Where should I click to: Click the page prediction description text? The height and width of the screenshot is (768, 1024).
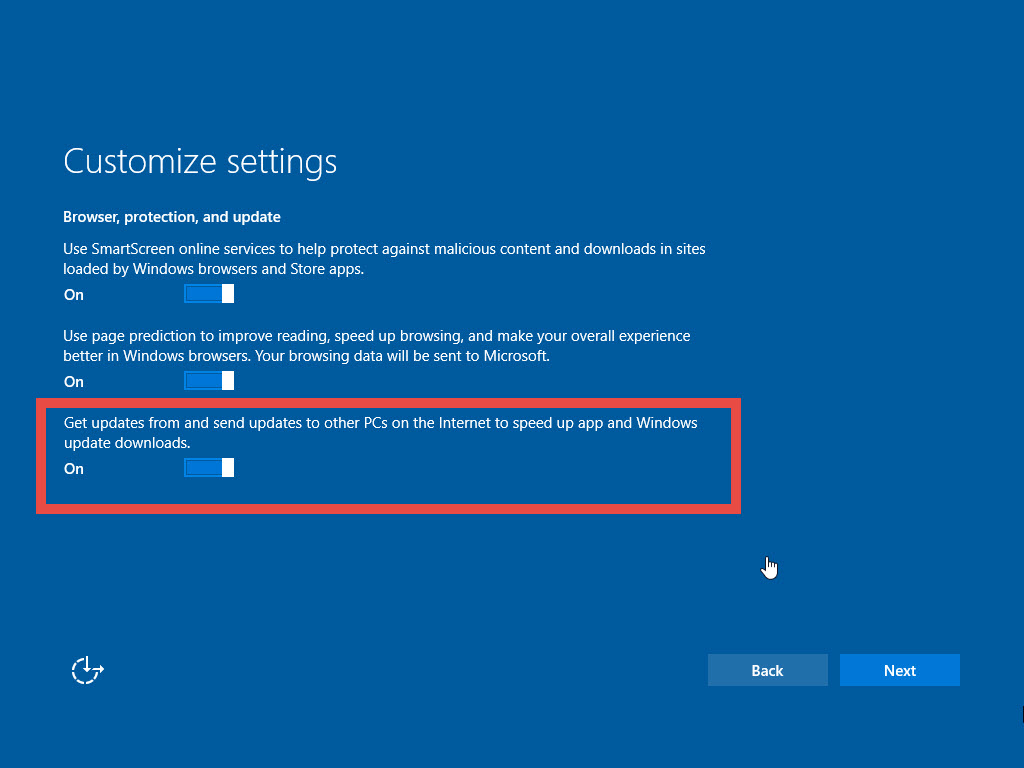coord(377,345)
